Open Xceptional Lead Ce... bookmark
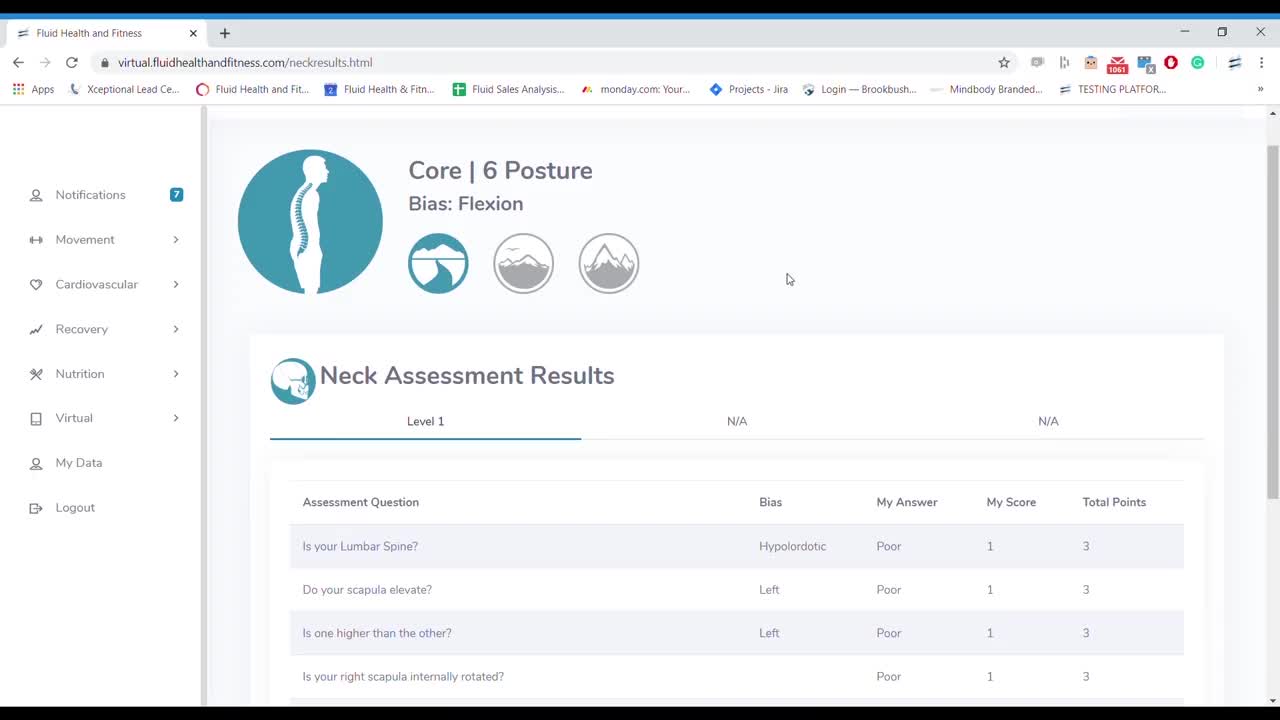Image resolution: width=1280 pixels, height=720 pixels. point(123,89)
